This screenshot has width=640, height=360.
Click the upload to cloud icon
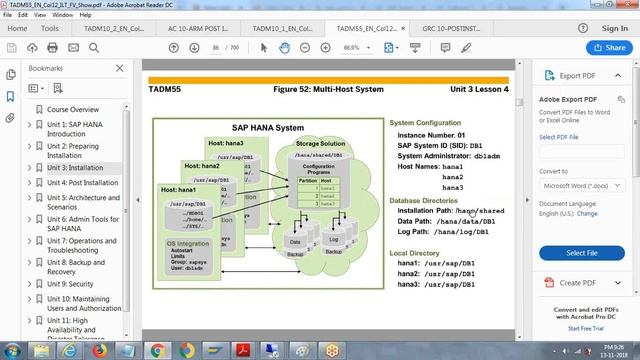(32, 48)
